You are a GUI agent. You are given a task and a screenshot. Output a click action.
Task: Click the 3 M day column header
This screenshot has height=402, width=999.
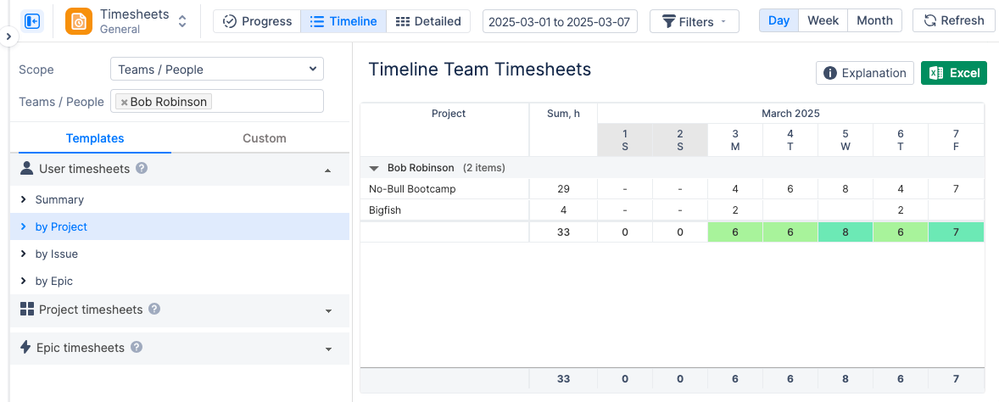point(735,140)
